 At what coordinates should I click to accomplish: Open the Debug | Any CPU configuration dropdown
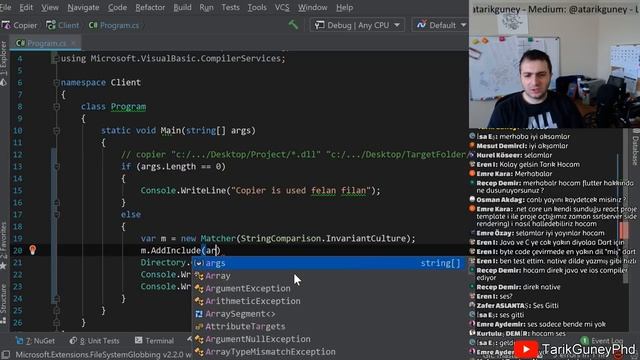[x=358, y=25]
